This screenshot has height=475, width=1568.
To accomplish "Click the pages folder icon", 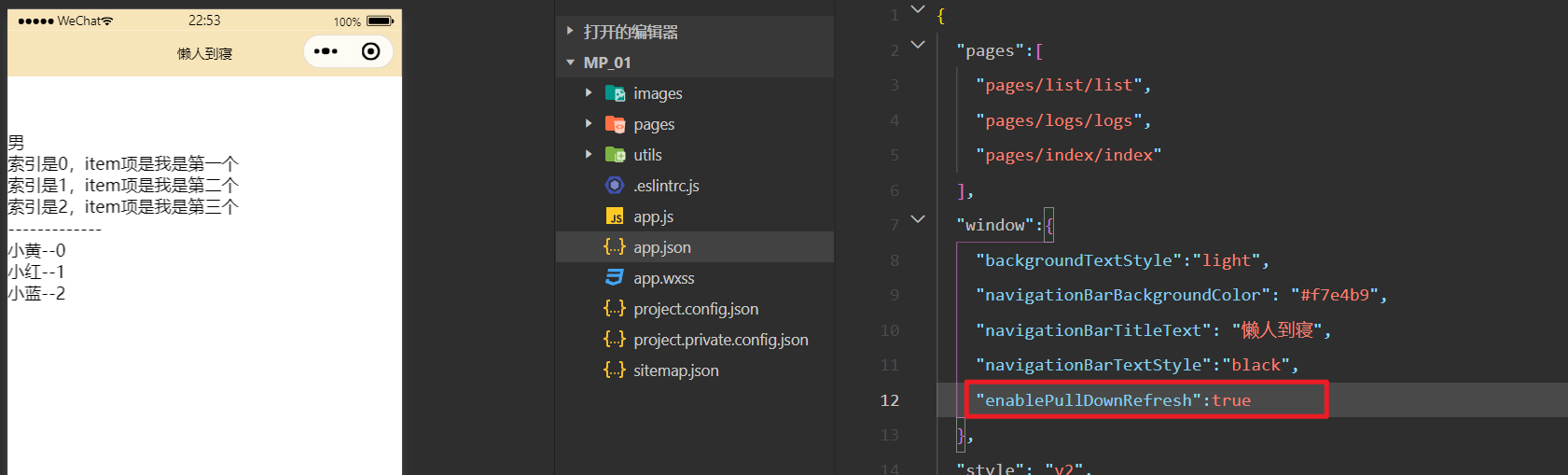I will coord(615,124).
